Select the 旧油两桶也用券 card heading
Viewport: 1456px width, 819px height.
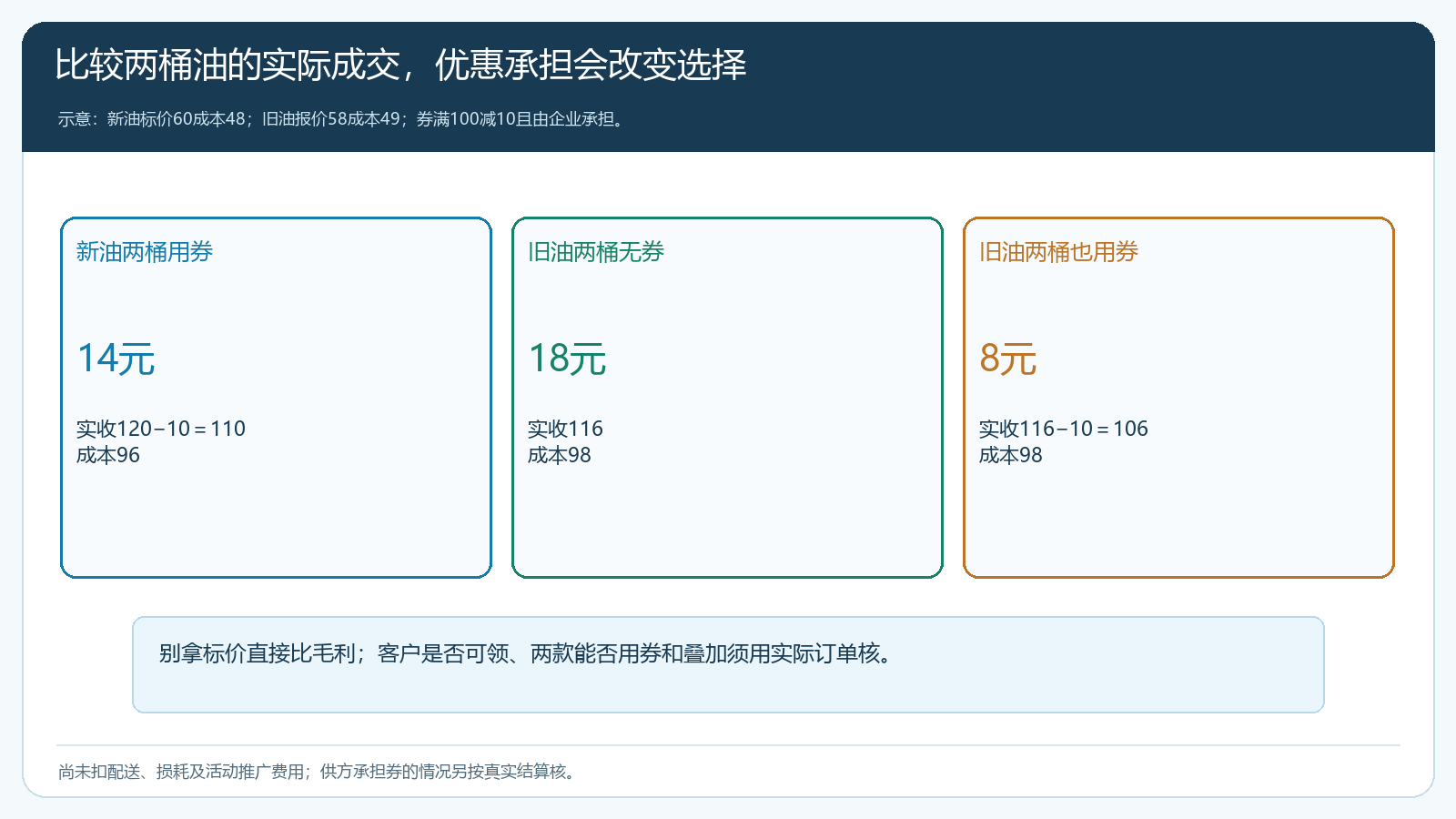(1058, 252)
